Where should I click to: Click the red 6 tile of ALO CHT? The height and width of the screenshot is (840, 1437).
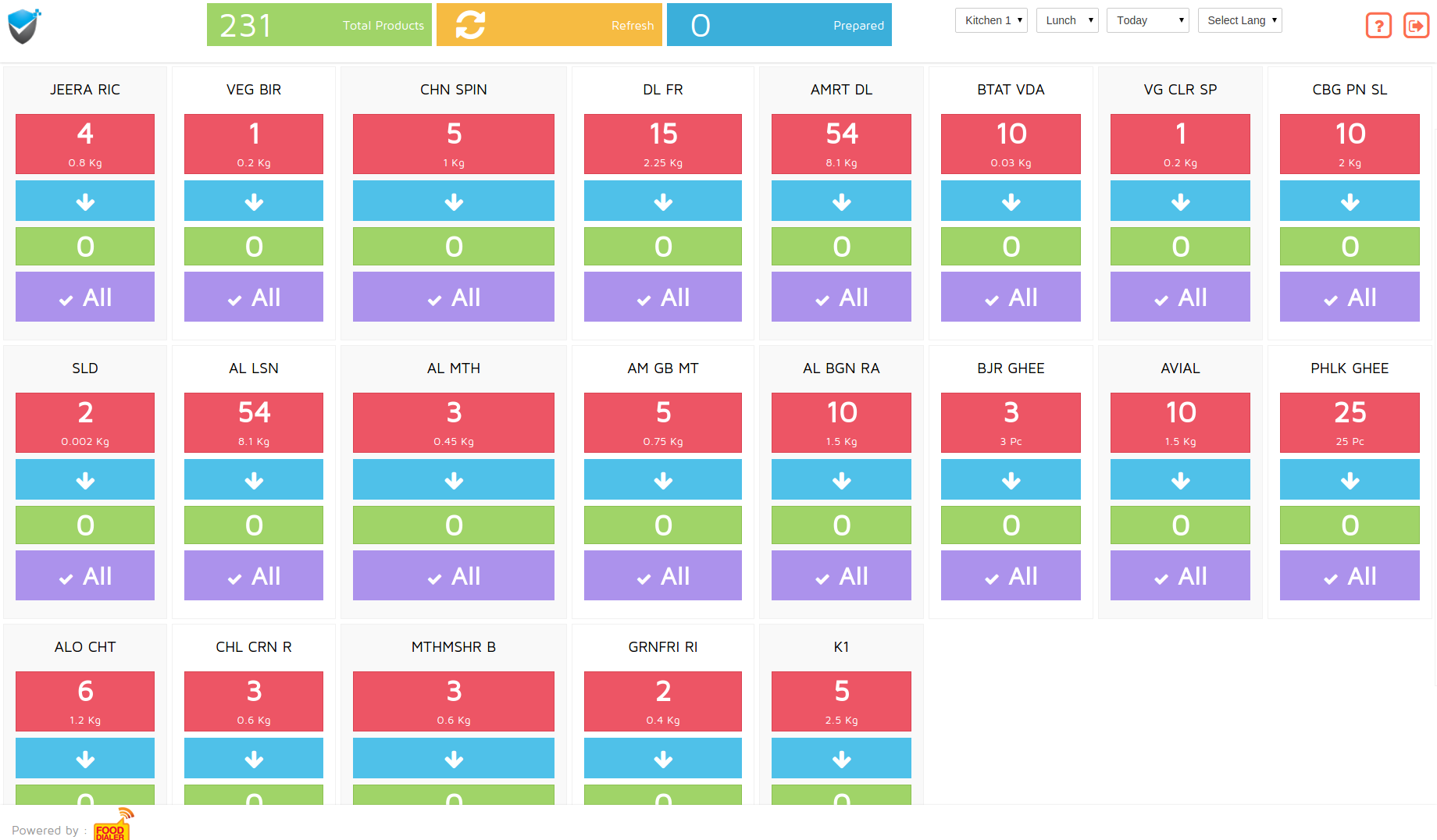[85, 701]
